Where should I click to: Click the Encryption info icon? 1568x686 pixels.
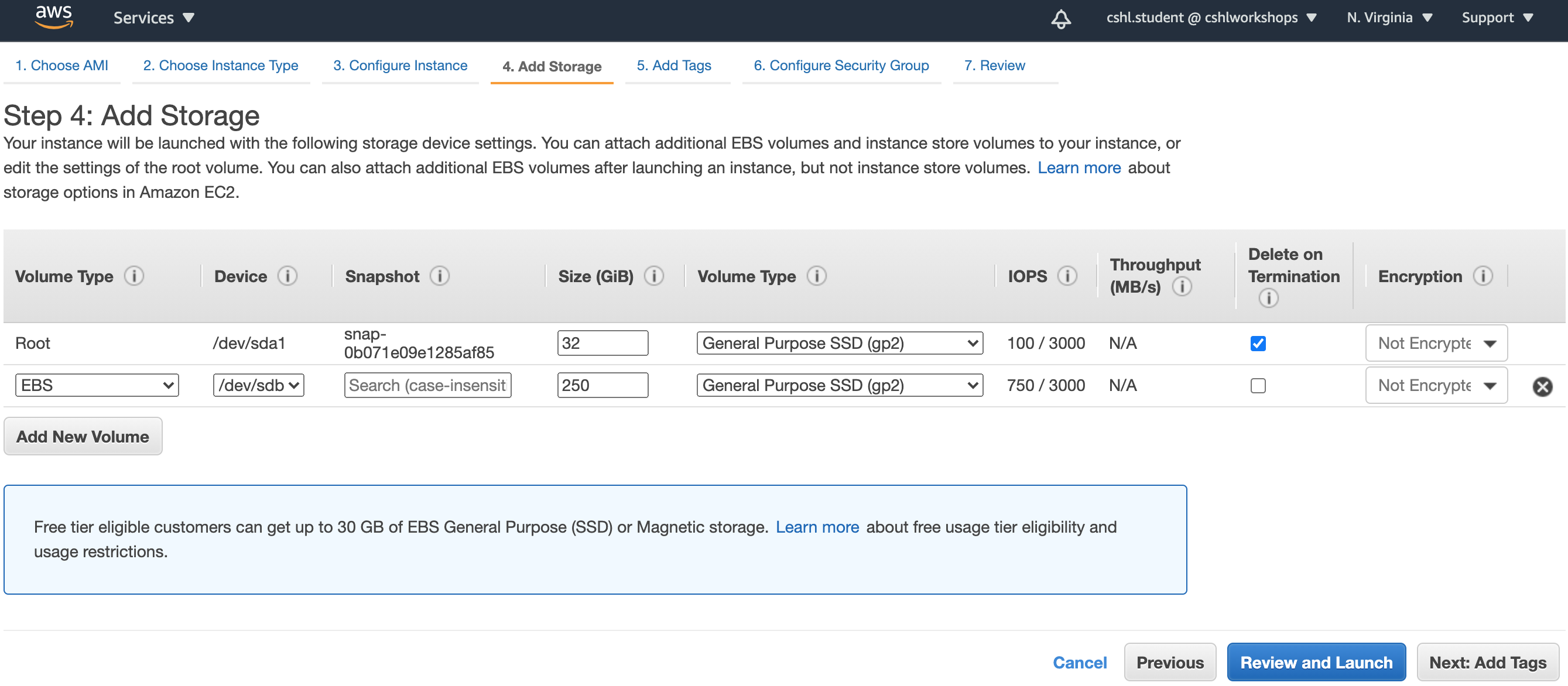coord(1483,276)
